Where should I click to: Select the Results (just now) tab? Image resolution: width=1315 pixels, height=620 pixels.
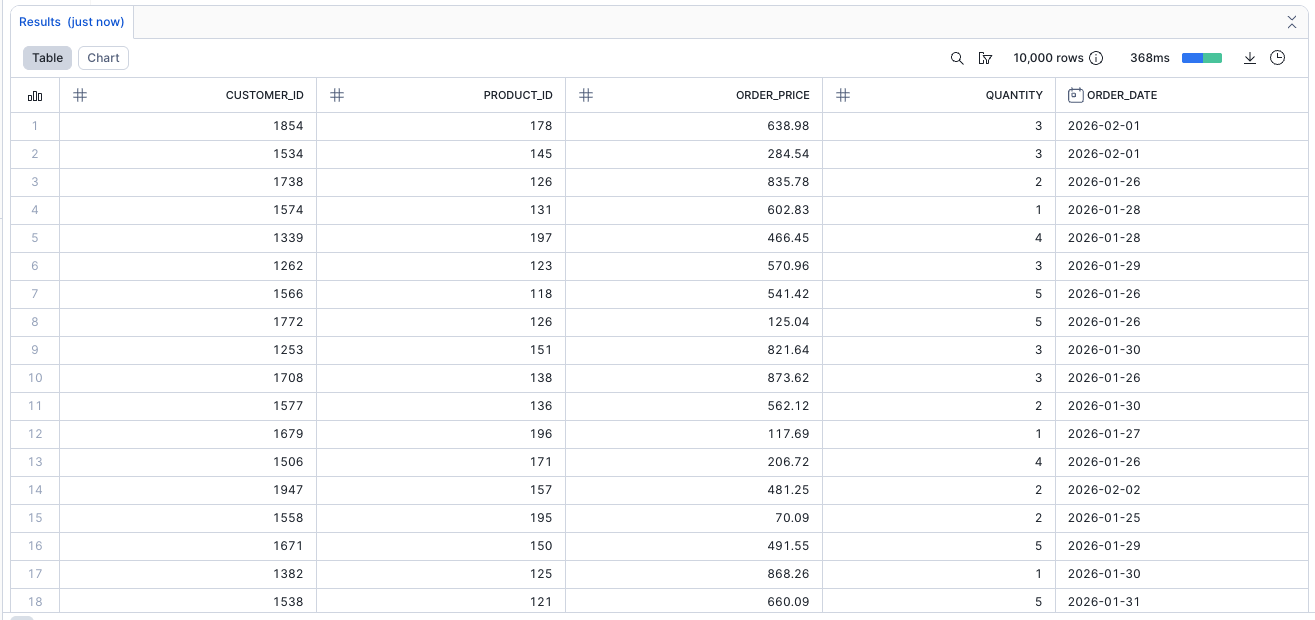(x=71, y=22)
